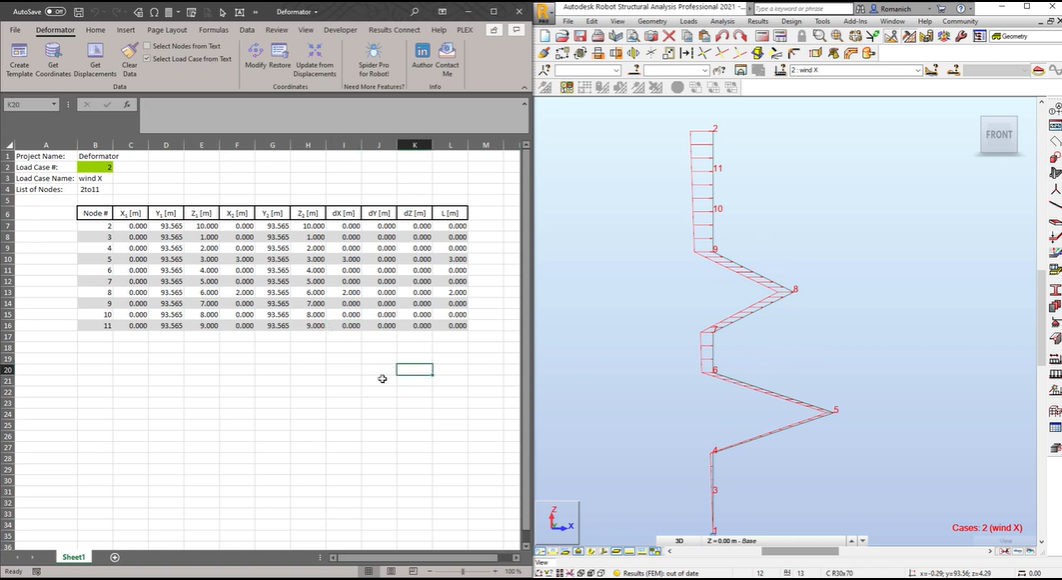Click the red Delete X icon in Robot toolbar
Image resolution: width=1062 pixels, height=580 pixels.
coord(669,36)
